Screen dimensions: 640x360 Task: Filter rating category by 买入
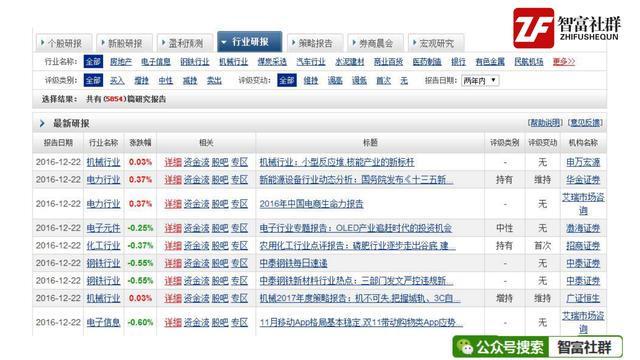[117, 80]
